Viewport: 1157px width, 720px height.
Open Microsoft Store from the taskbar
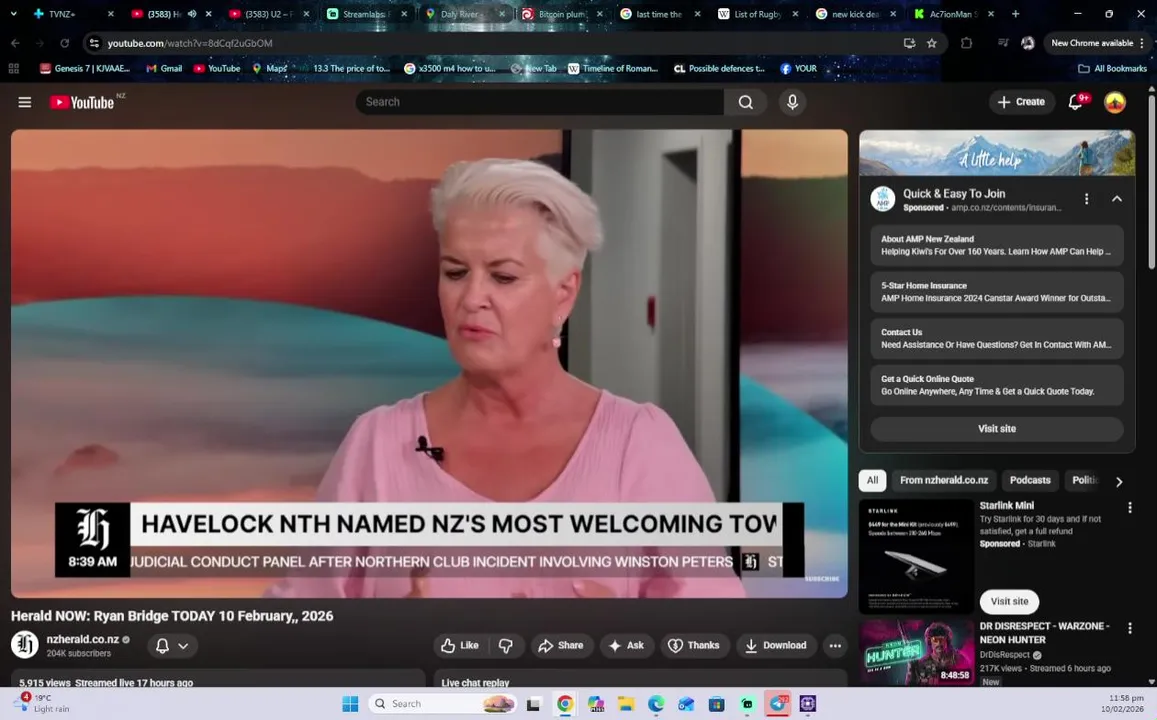(x=716, y=704)
